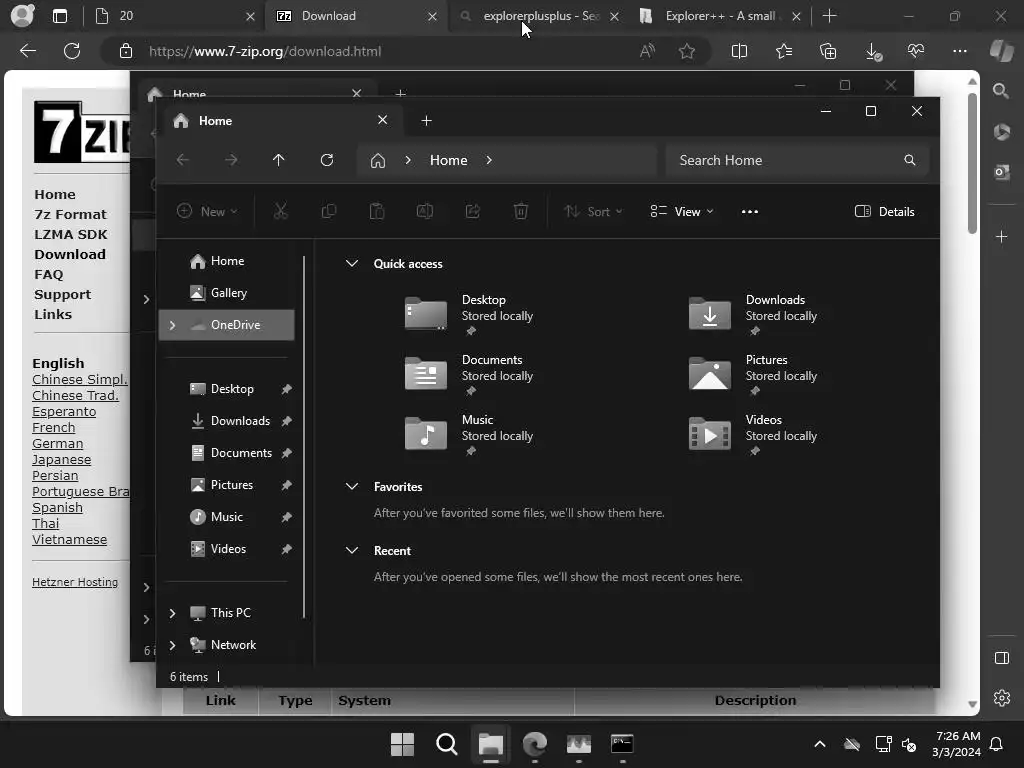
Task: Click the Rename icon in File Explorer toolbar
Action: 424,211
